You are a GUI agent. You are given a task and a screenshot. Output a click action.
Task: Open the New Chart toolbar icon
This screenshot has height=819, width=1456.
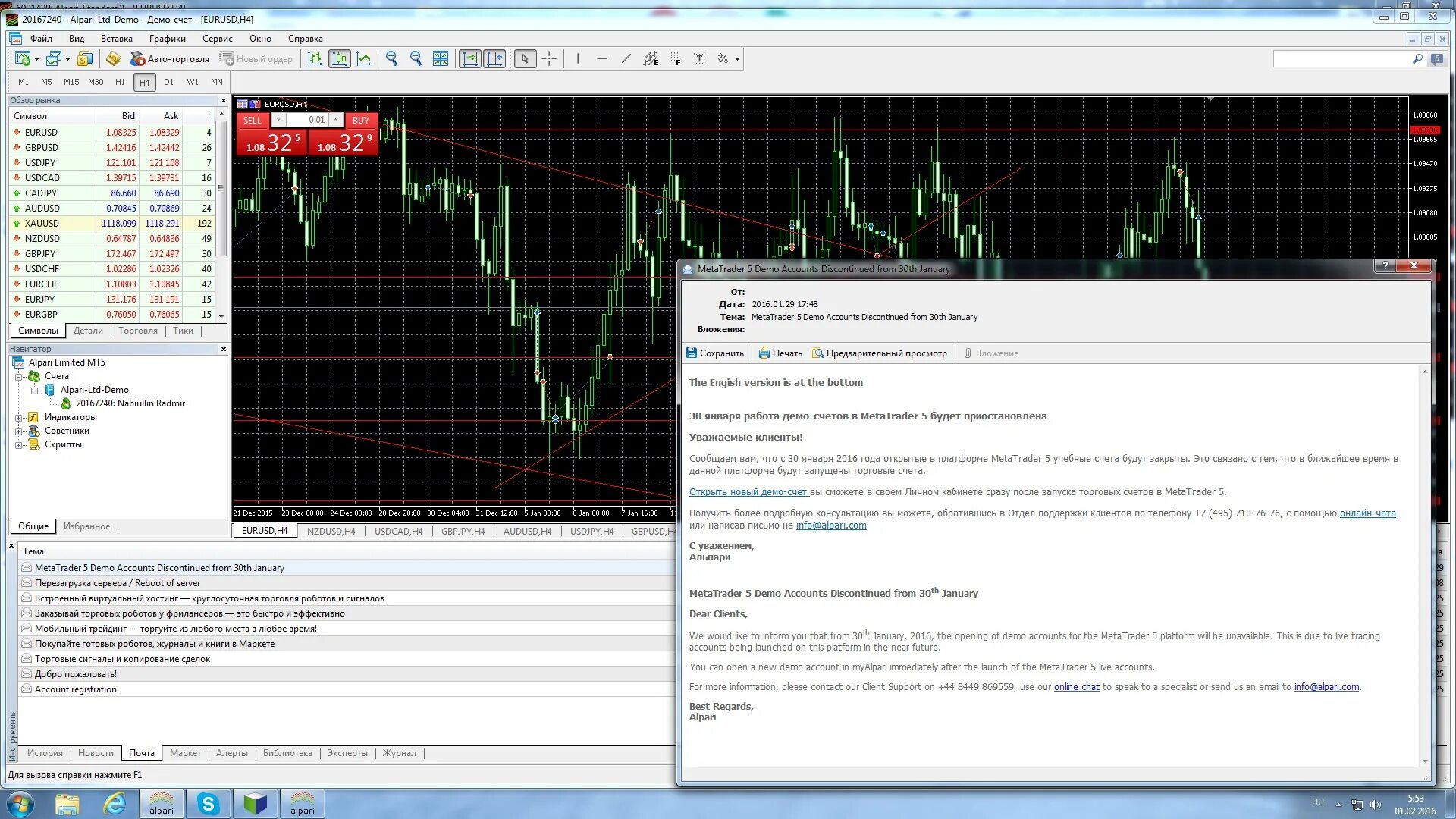(23, 58)
